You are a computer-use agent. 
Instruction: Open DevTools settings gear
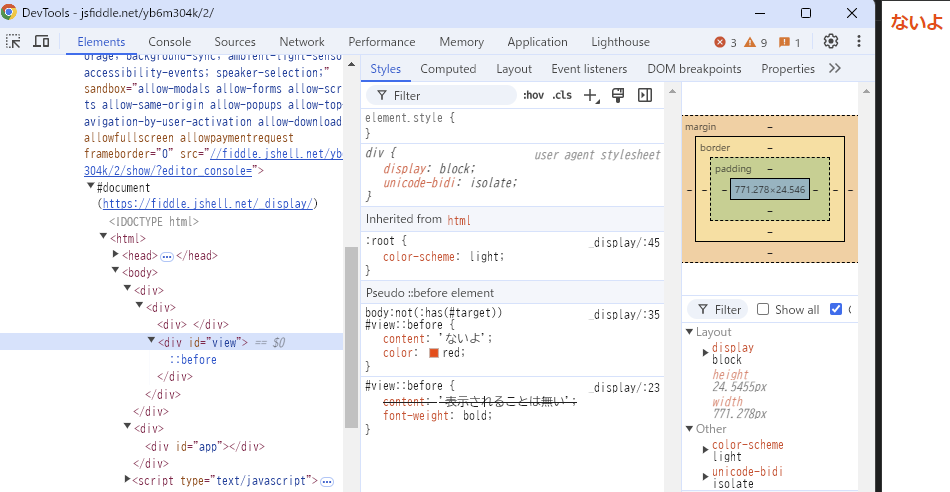pos(831,41)
